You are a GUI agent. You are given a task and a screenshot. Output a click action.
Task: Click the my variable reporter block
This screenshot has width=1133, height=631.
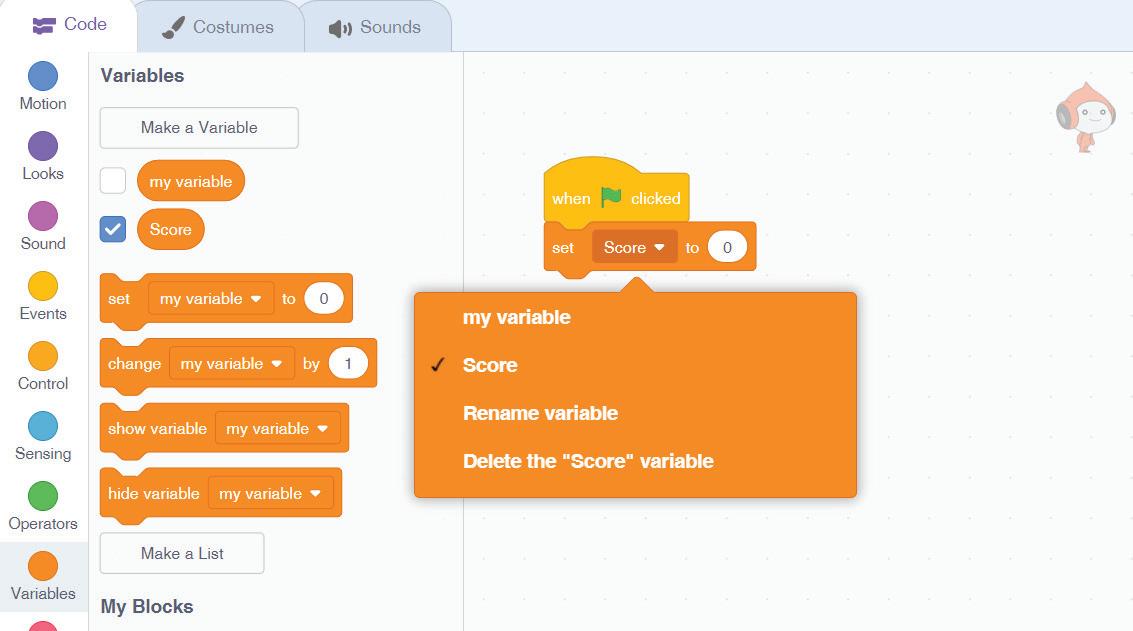click(191, 181)
